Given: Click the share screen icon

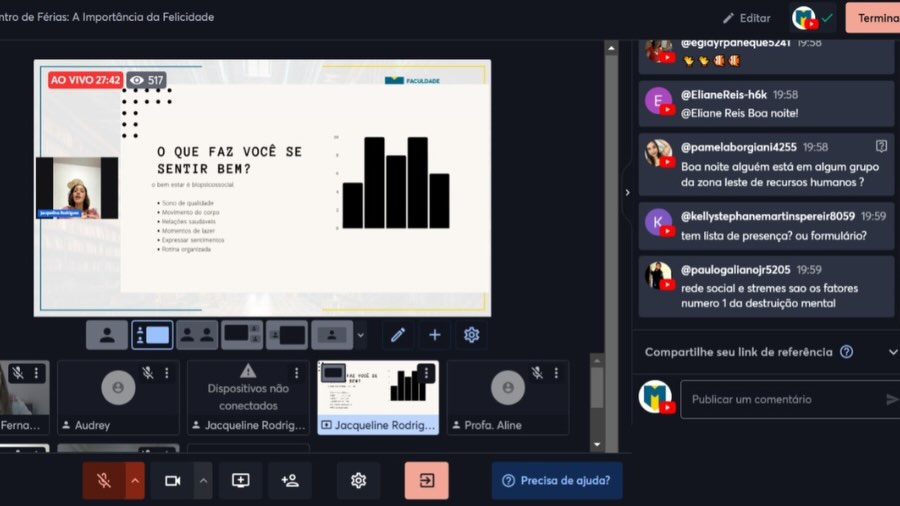Looking at the screenshot, I should [240, 481].
